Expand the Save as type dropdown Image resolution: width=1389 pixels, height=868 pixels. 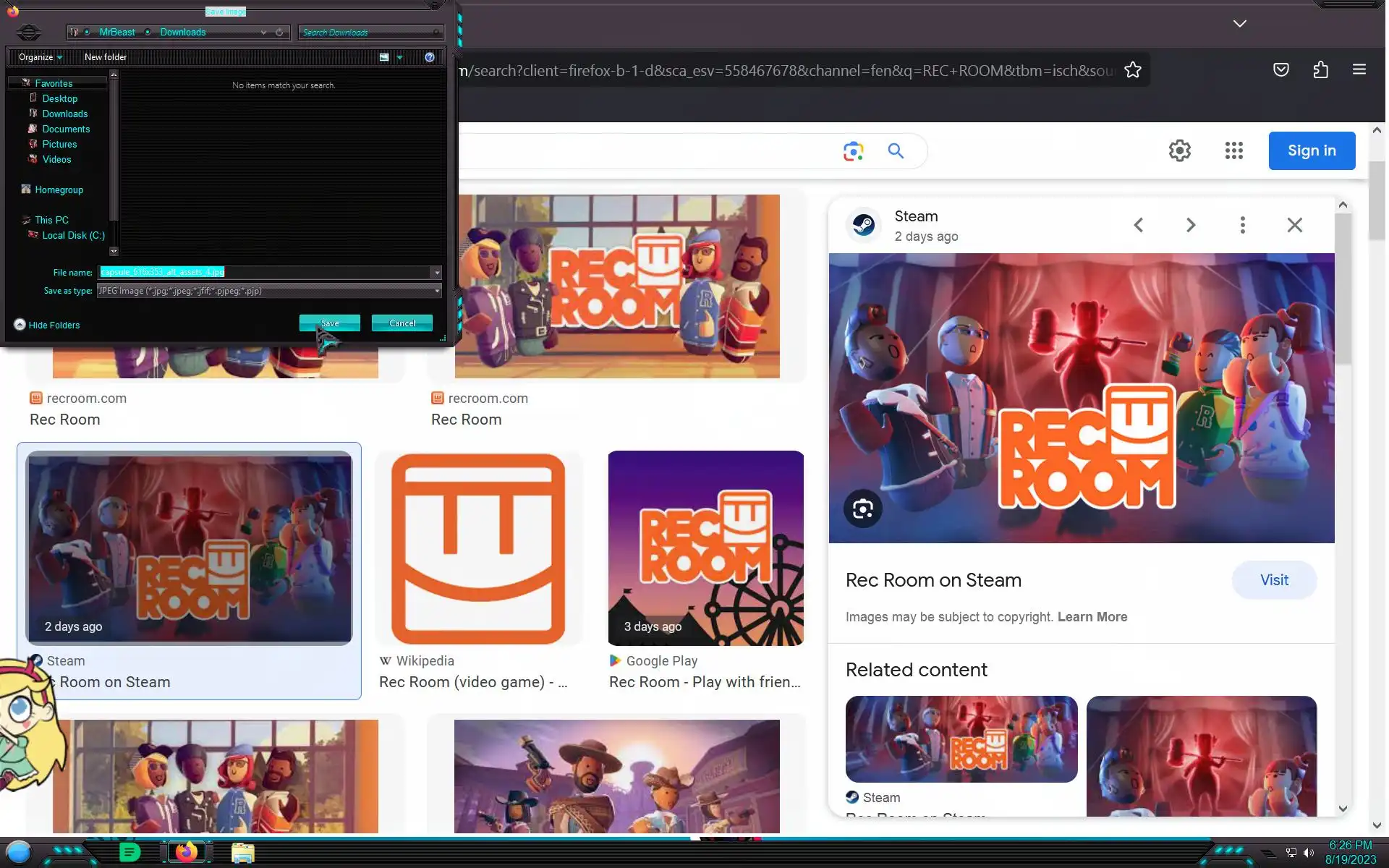(x=436, y=291)
